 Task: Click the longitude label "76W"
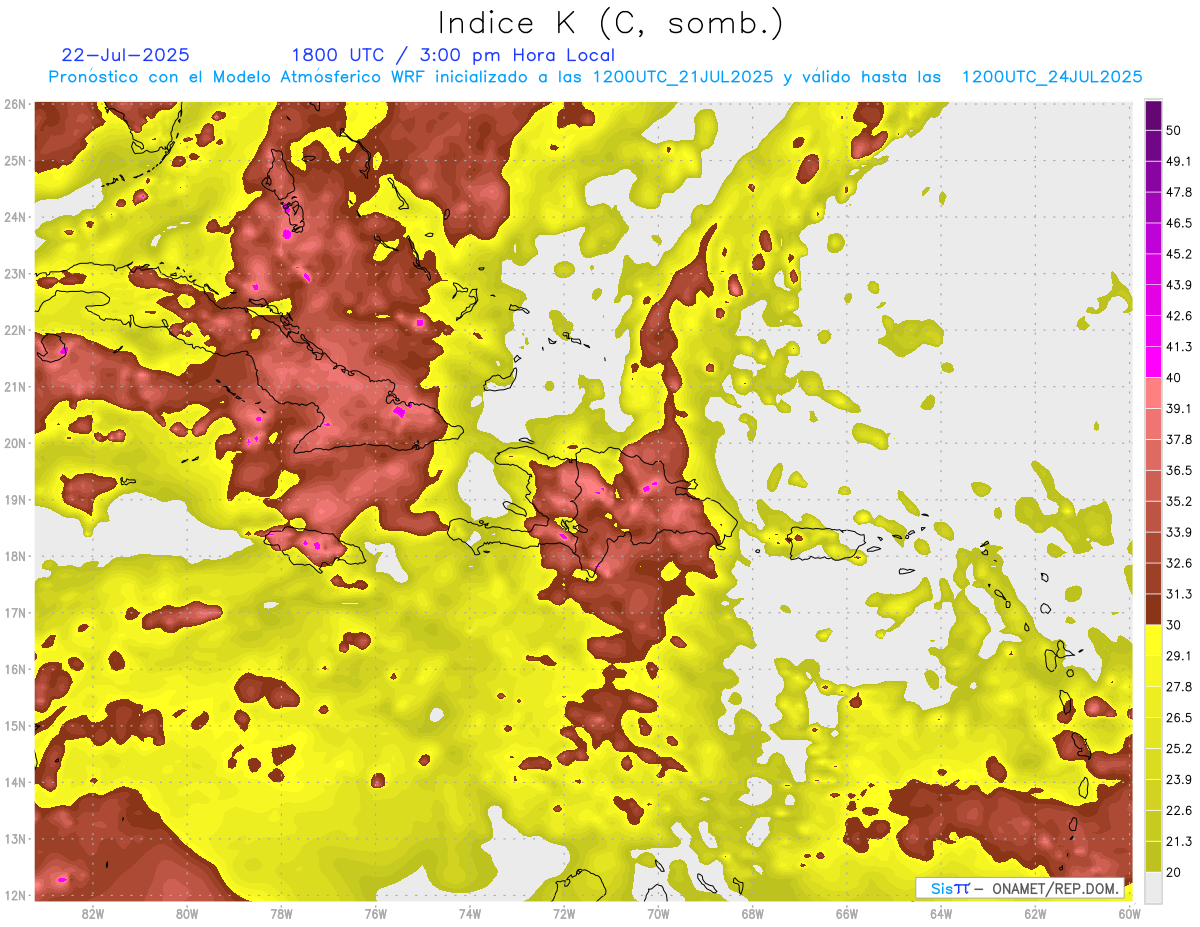coord(376,913)
